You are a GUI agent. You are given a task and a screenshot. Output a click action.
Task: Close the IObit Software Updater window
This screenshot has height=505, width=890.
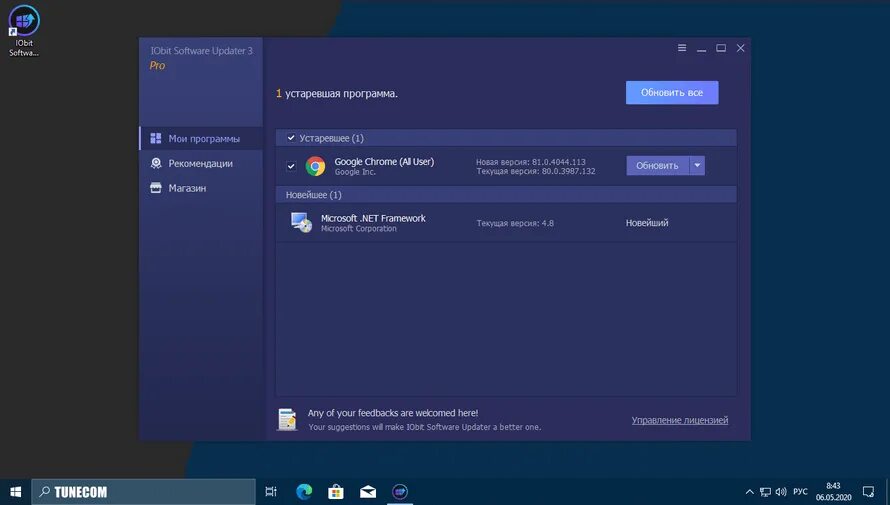coord(741,48)
